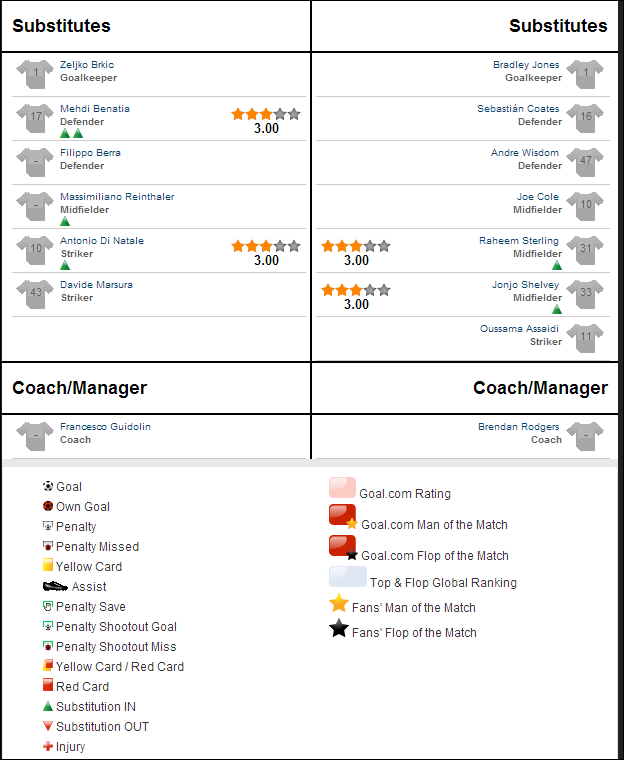Open Francesco Guidolin's coach link
624x760 pixels.
(x=105, y=427)
